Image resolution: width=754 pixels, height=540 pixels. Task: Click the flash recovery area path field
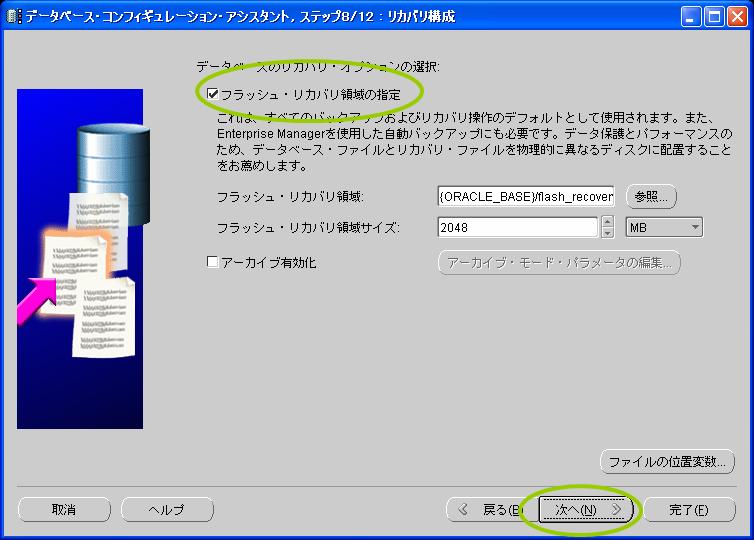[x=526, y=196]
